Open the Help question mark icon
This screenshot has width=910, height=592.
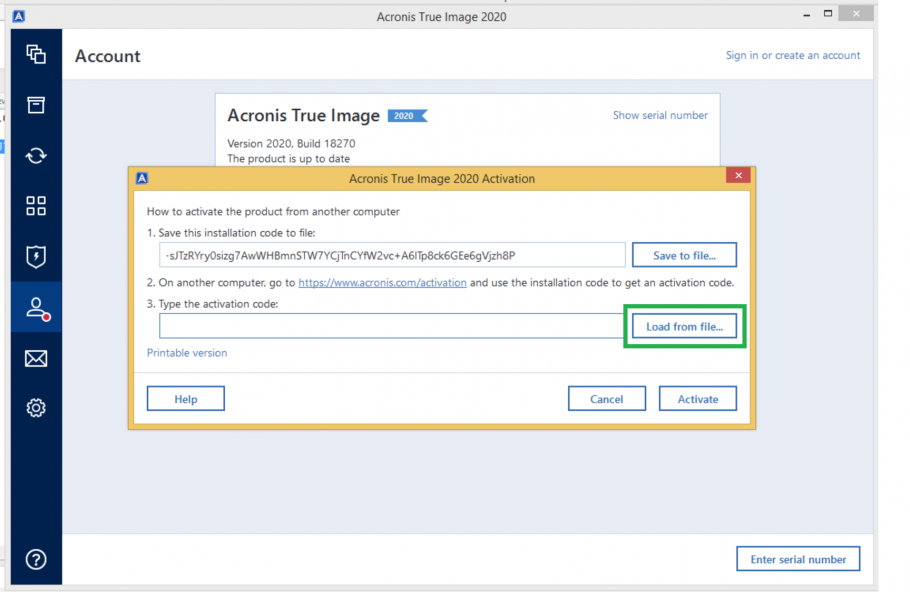coord(36,559)
